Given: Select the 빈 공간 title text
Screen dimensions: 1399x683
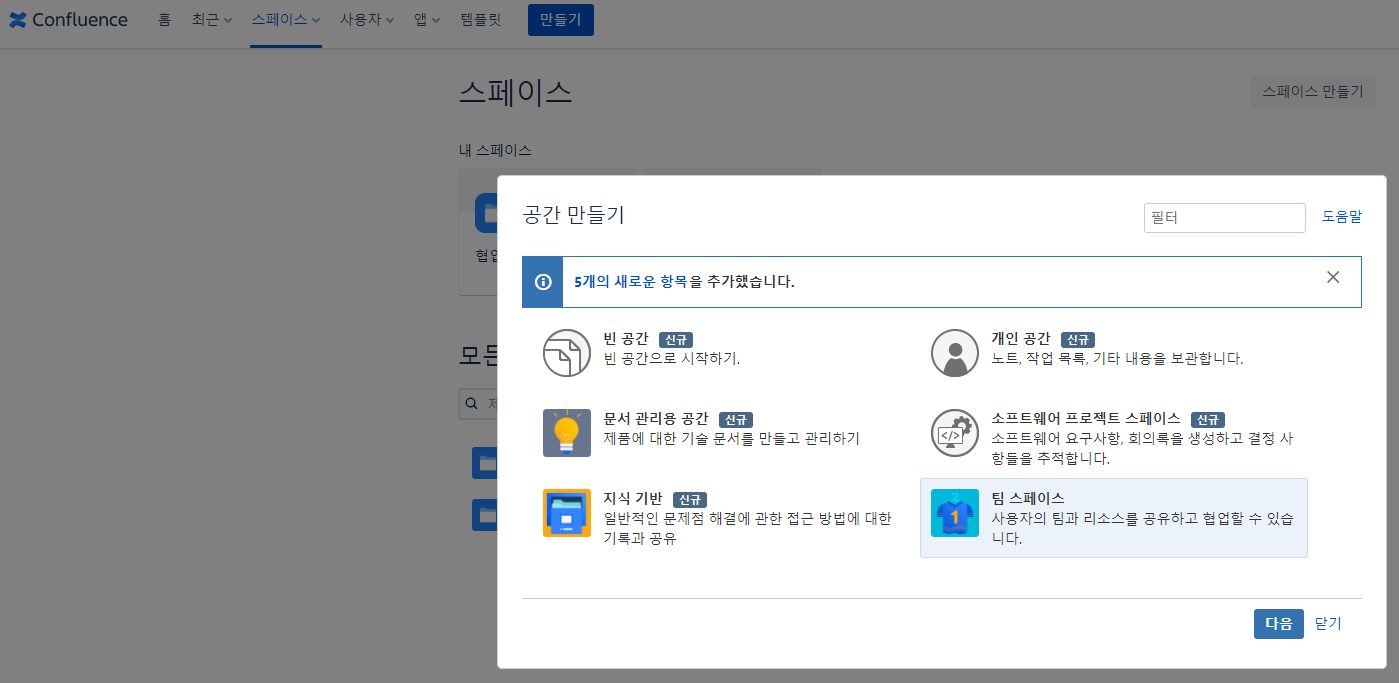Looking at the screenshot, I should point(626,338).
